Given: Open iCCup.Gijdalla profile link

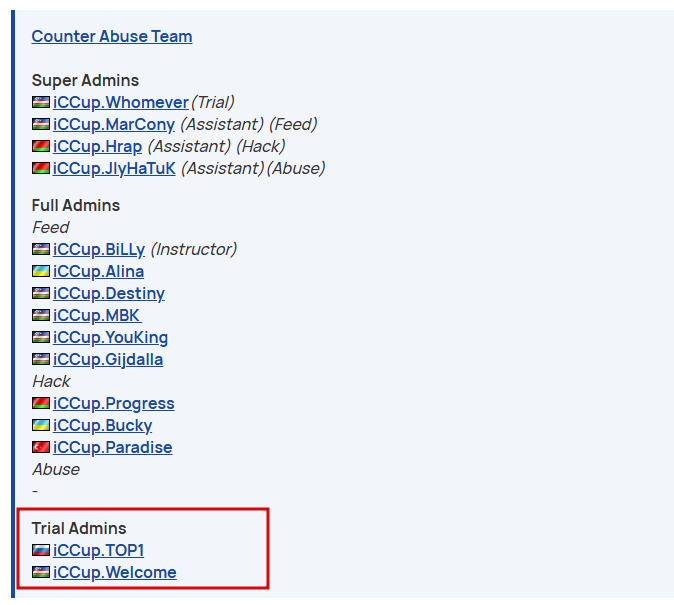Looking at the screenshot, I should point(108,359).
